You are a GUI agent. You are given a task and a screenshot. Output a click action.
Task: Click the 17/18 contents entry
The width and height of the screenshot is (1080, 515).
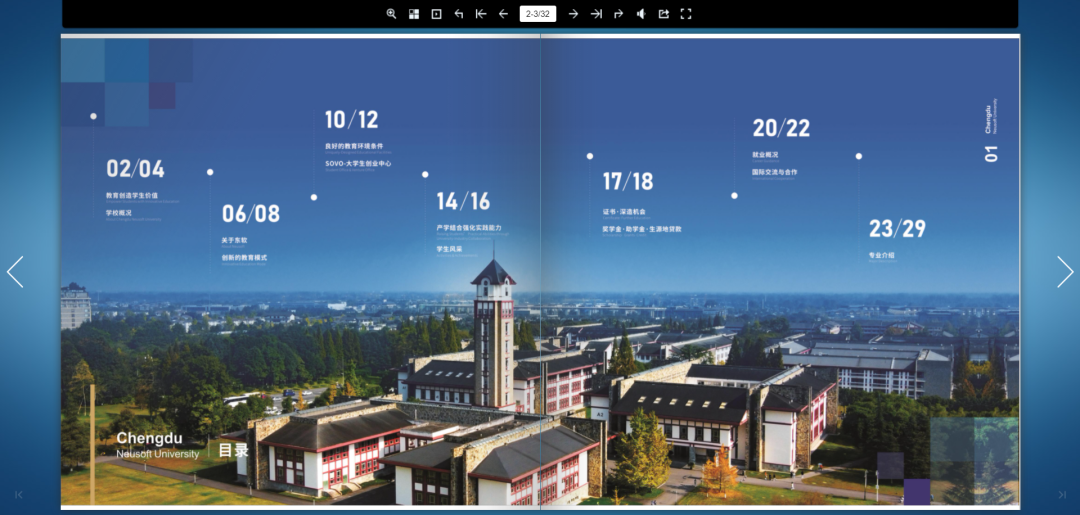[x=628, y=182]
